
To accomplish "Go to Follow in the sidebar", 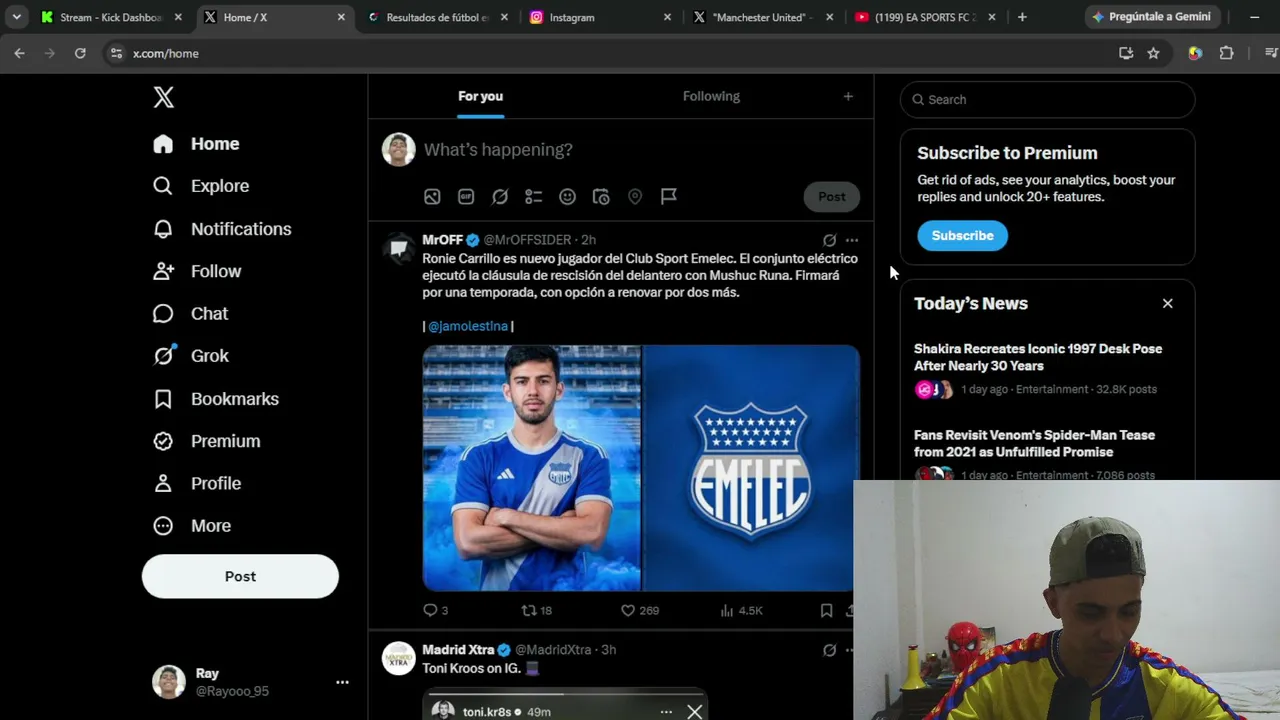I will tap(197, 271).
